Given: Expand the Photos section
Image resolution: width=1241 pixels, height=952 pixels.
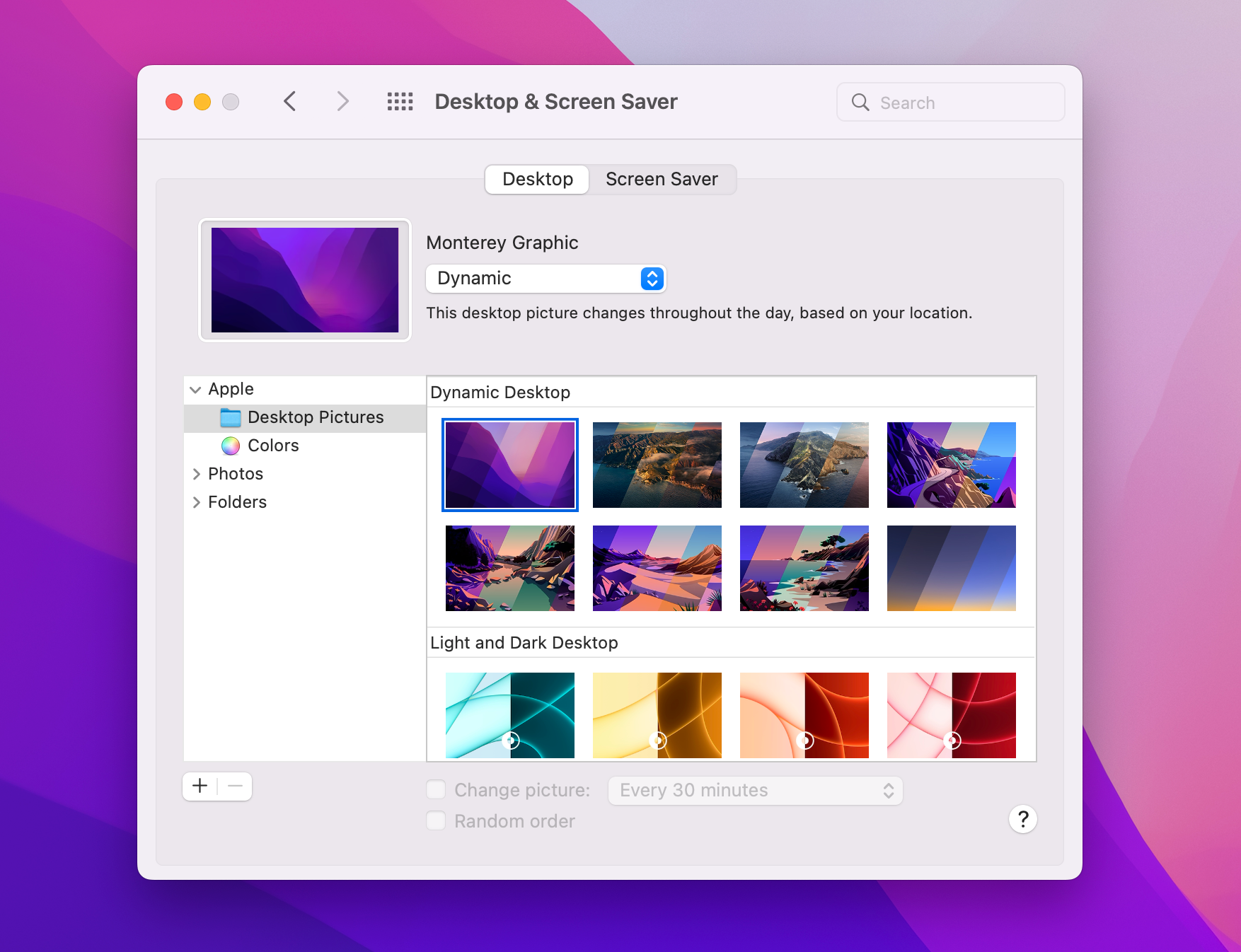Looking at the screenshot, I should [x=196, y=475].
